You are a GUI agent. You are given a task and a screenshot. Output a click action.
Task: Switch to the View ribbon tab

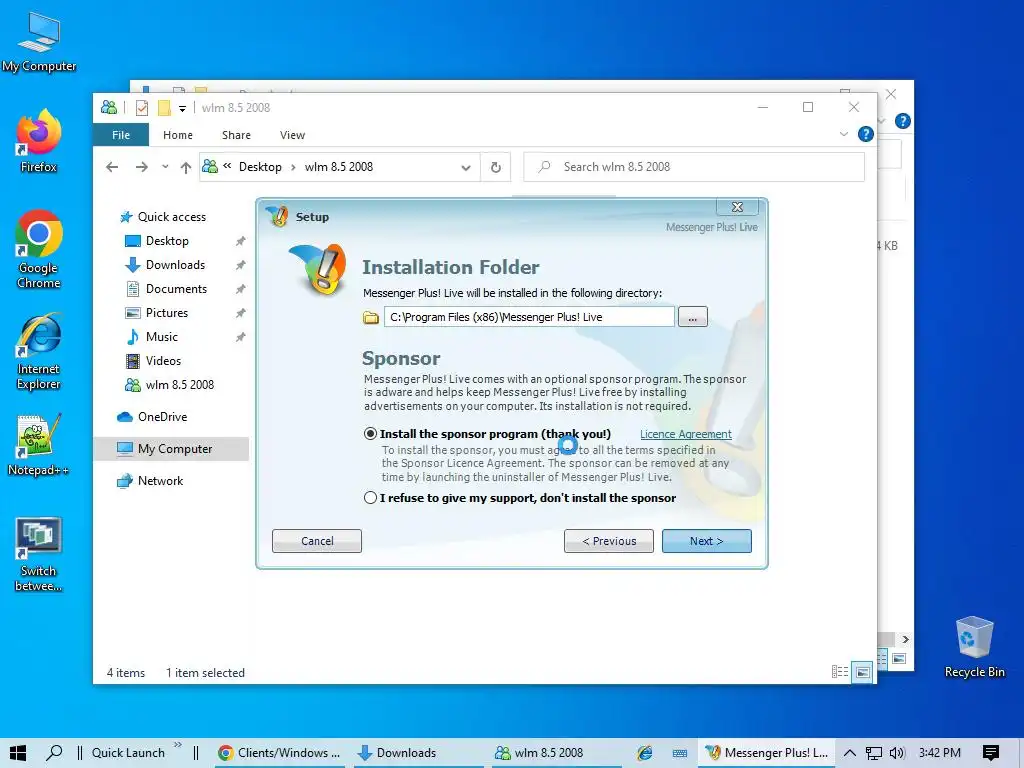(292, 135)
